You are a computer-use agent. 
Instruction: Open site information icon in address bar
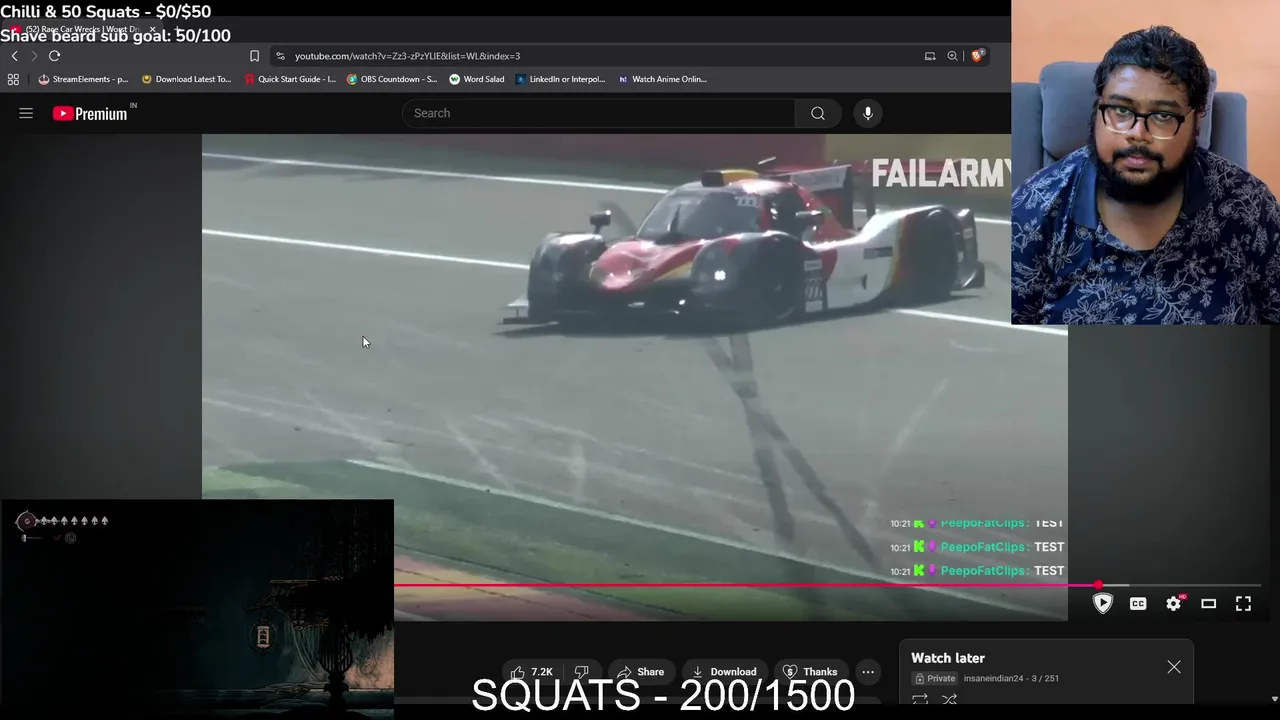click(280, 56)
